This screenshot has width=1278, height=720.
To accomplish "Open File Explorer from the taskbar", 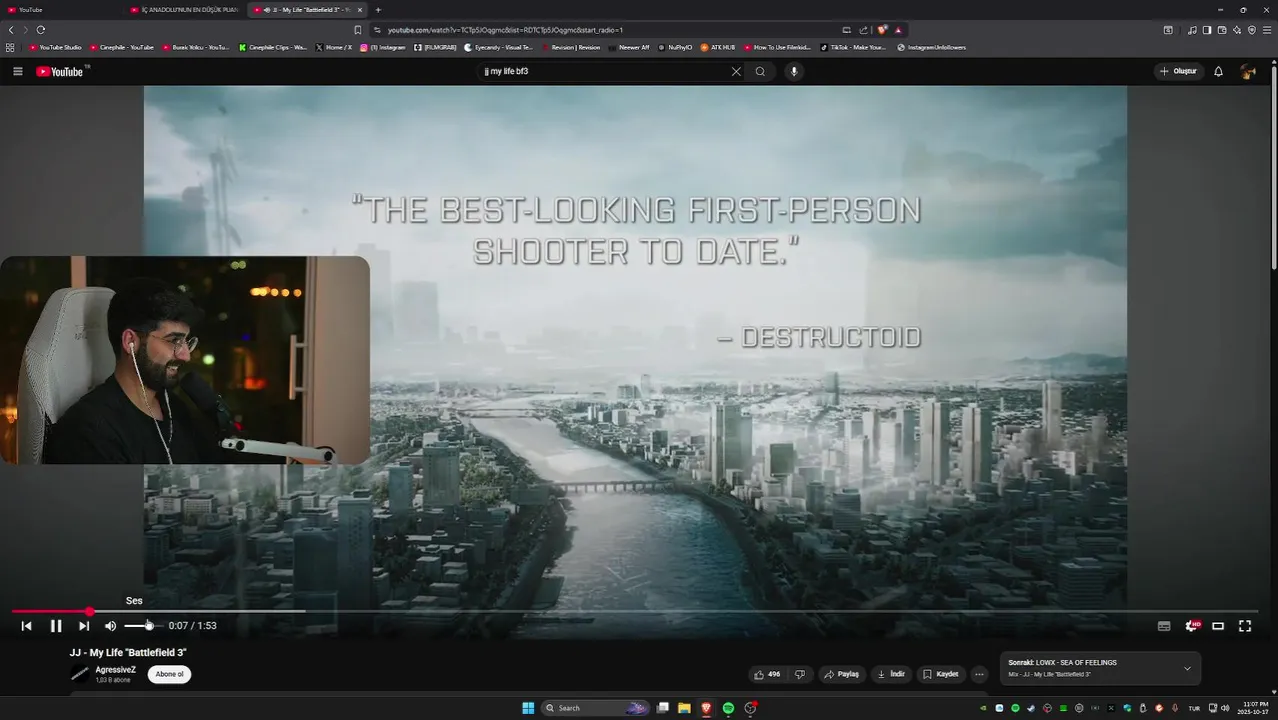I will click(x=684, y=708).
